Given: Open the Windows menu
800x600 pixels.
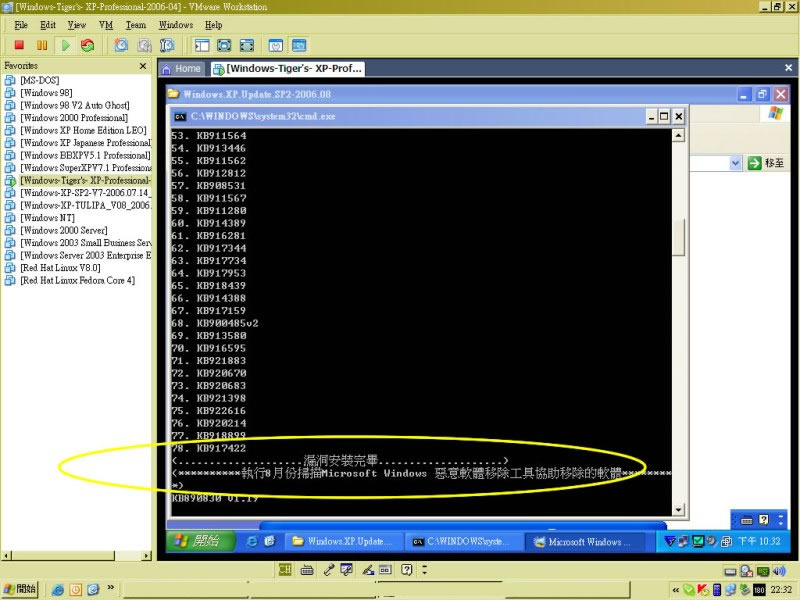Looking at the screenshot, I should pyautogui.click(x=176, y=25).
